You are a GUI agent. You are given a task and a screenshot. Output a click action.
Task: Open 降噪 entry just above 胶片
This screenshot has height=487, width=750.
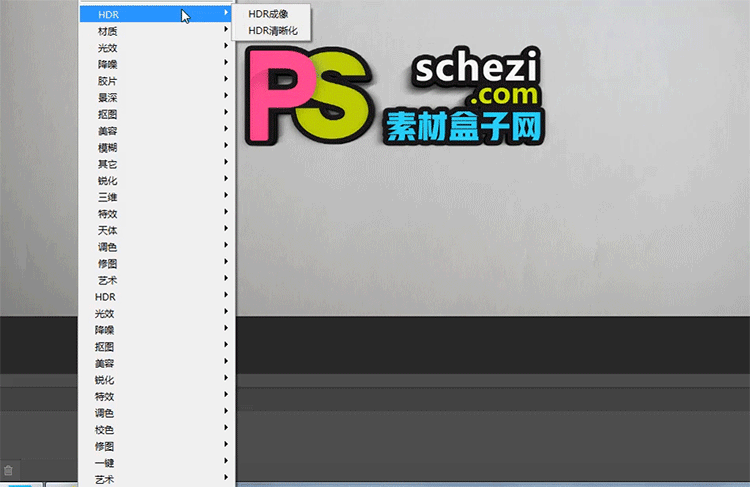[156, 64]
